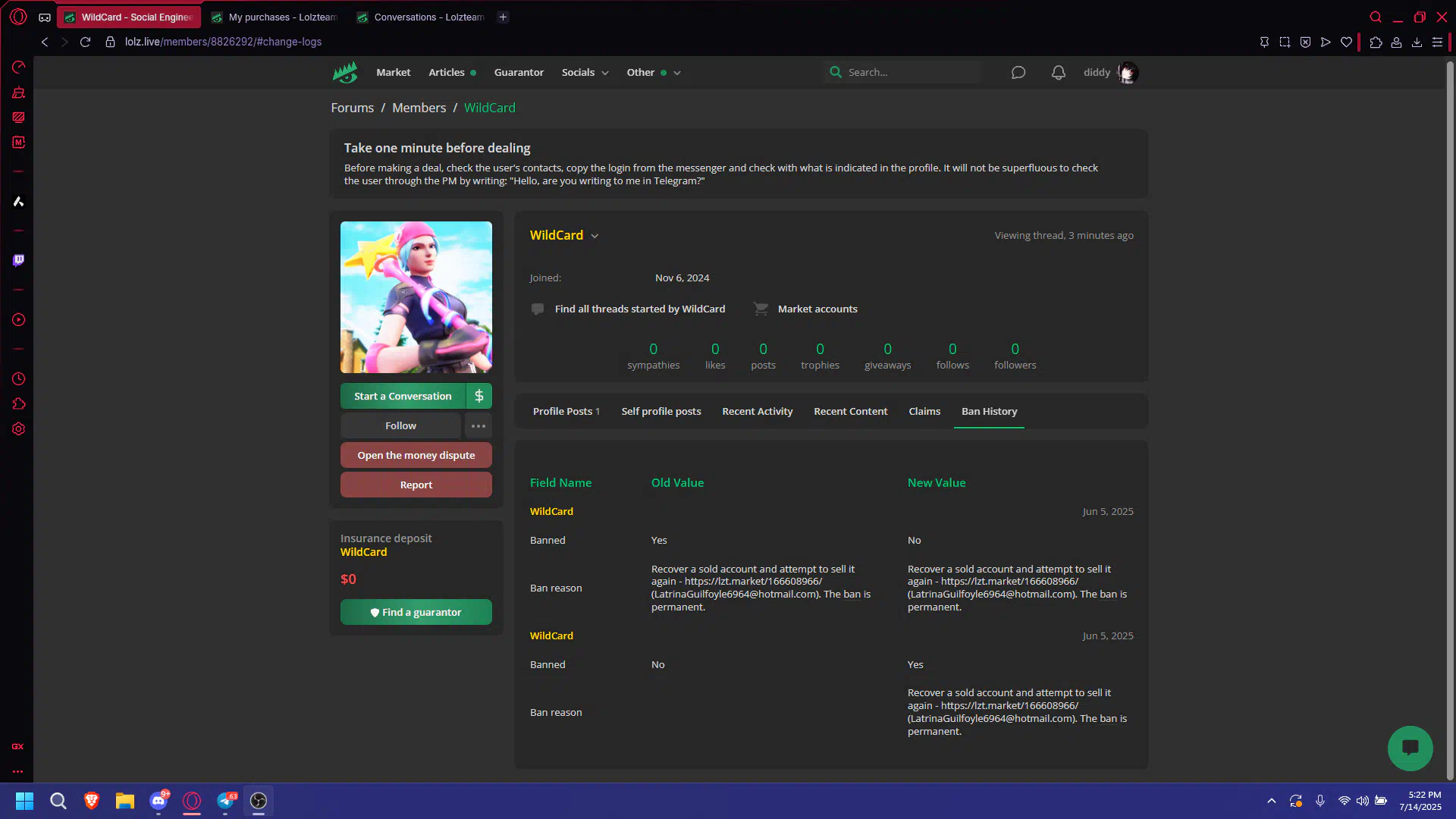The width and height of the screenshot is (1456, 819).
Task: Switch to Self profile posts tab
Action: click(x=661, y=411)
